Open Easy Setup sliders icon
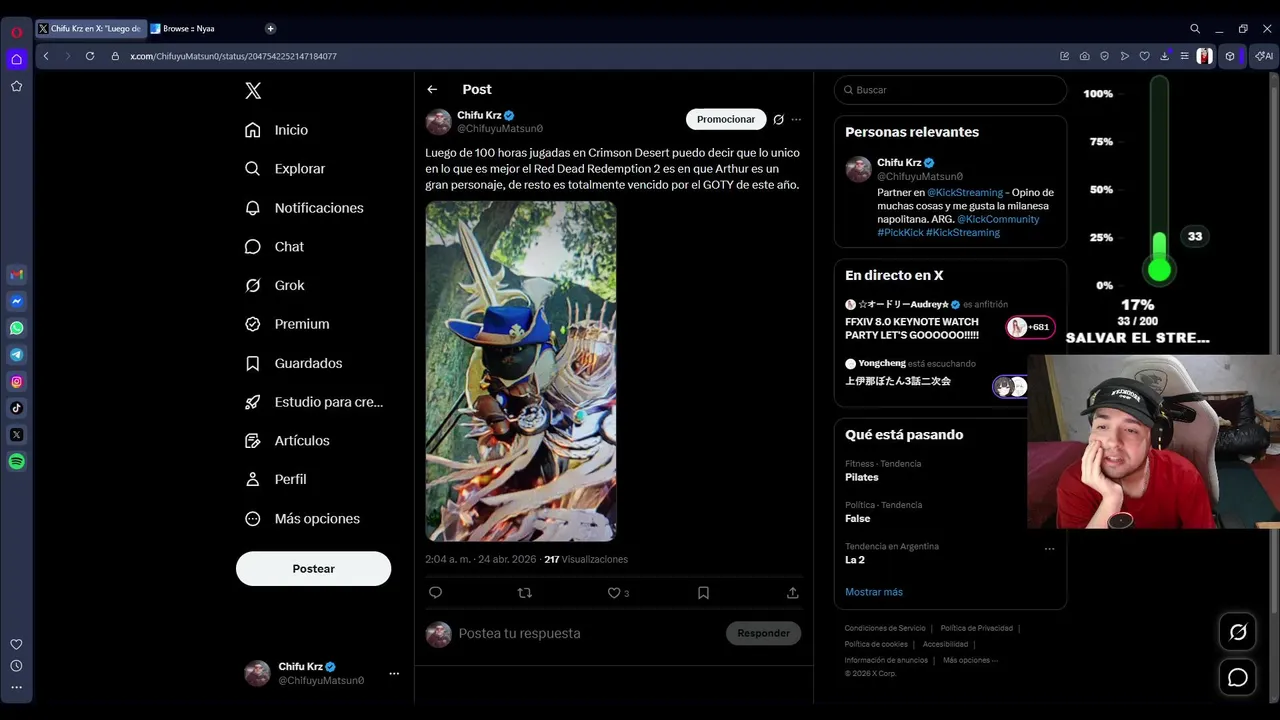Viewport: 1280px width, 720px height. coord(1184,56)
